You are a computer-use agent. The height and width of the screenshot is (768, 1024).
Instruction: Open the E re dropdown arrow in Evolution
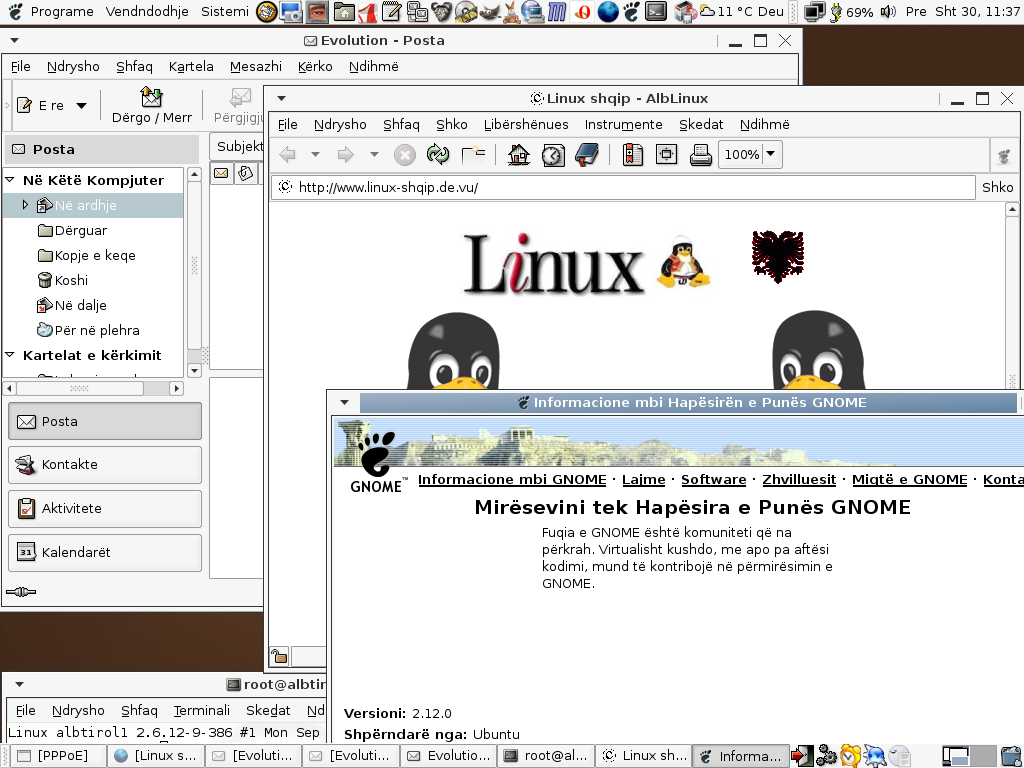coord(82,105)
